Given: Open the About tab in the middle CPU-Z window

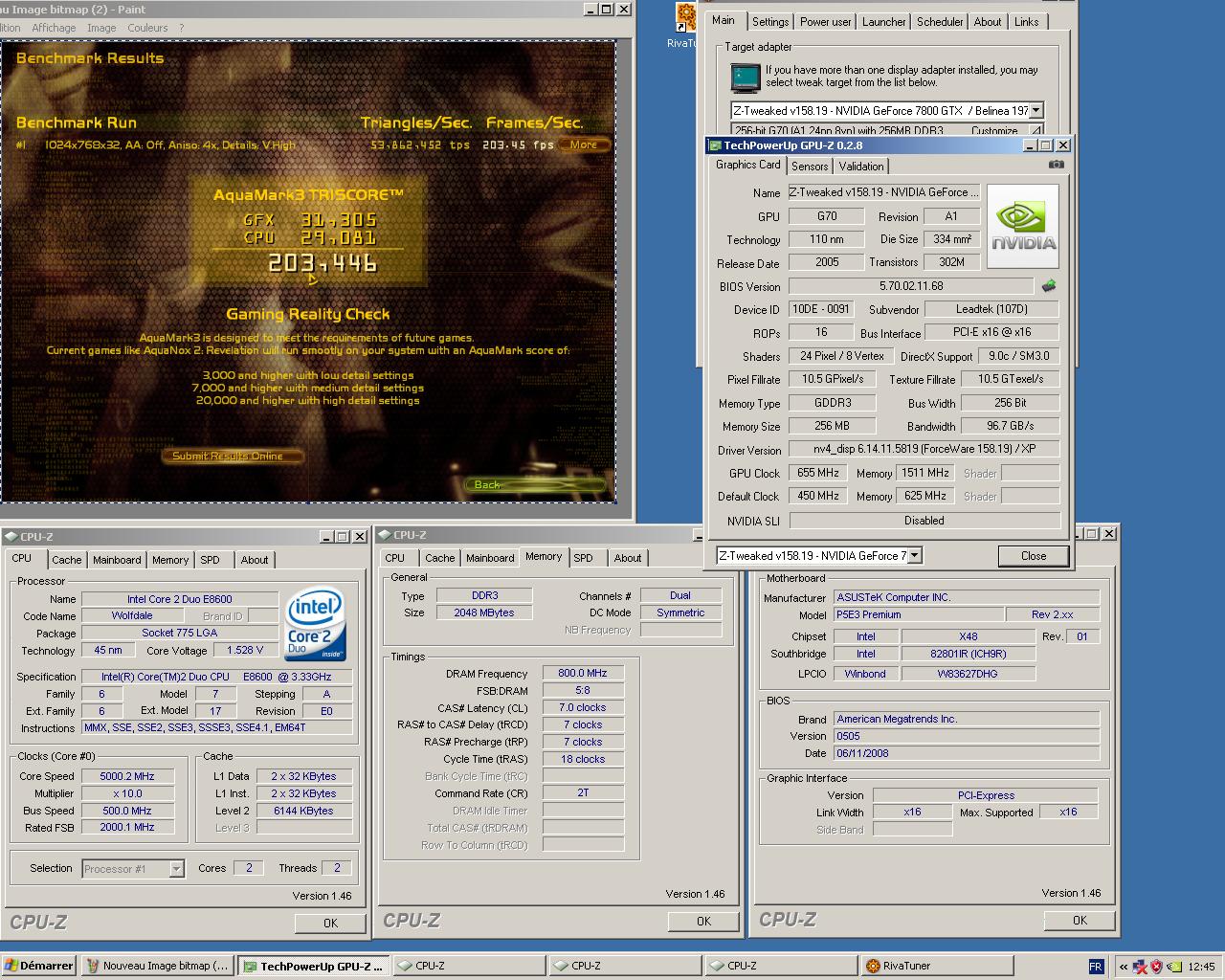Looking at the screenshot, I should [x=628, y=558].
